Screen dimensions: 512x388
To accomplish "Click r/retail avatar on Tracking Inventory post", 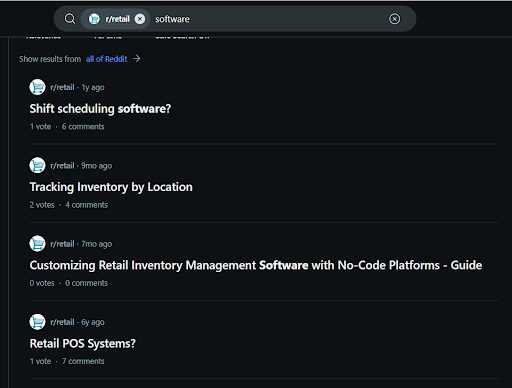I will tap(37, 166).
